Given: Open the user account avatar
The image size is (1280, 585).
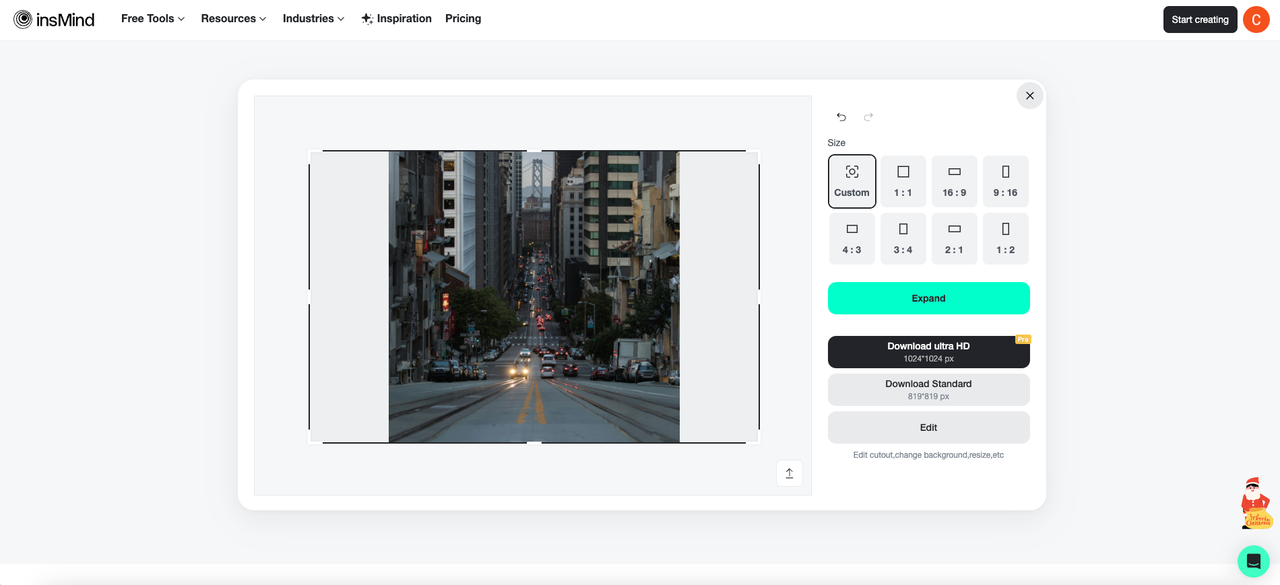Looking at the screenshot, I should tap(1256, 19).
